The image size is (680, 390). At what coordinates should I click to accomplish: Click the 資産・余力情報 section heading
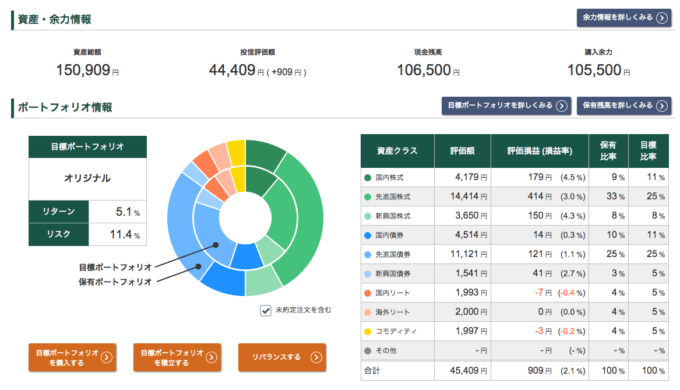(x=54, y=20)
